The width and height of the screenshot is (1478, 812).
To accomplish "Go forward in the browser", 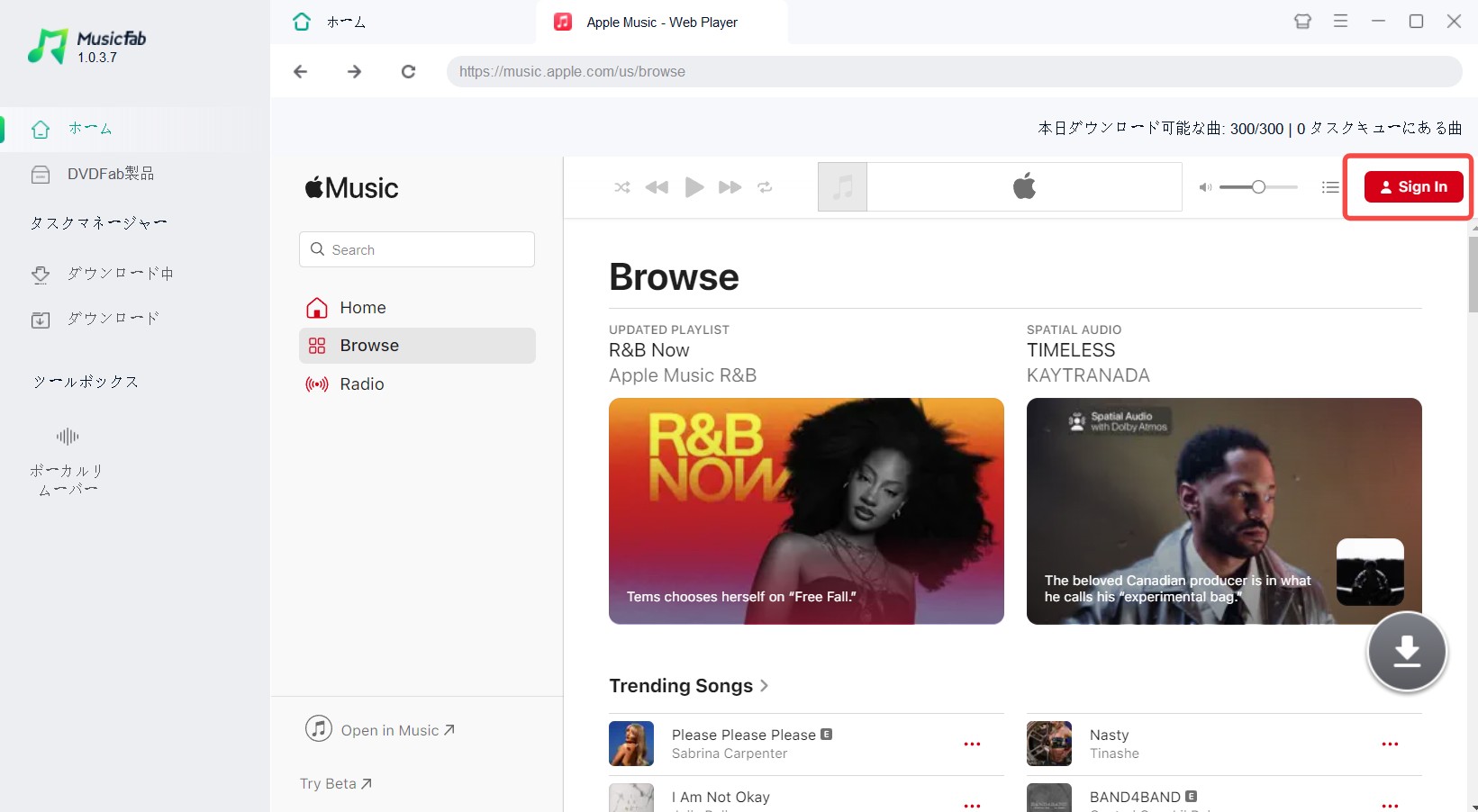I will [x=354, y=71].
